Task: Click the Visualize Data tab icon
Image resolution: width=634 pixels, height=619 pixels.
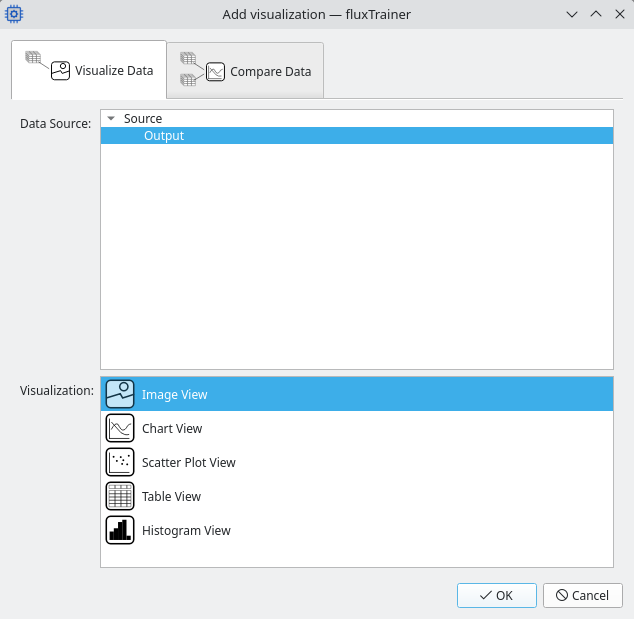Action: [48, 65]
